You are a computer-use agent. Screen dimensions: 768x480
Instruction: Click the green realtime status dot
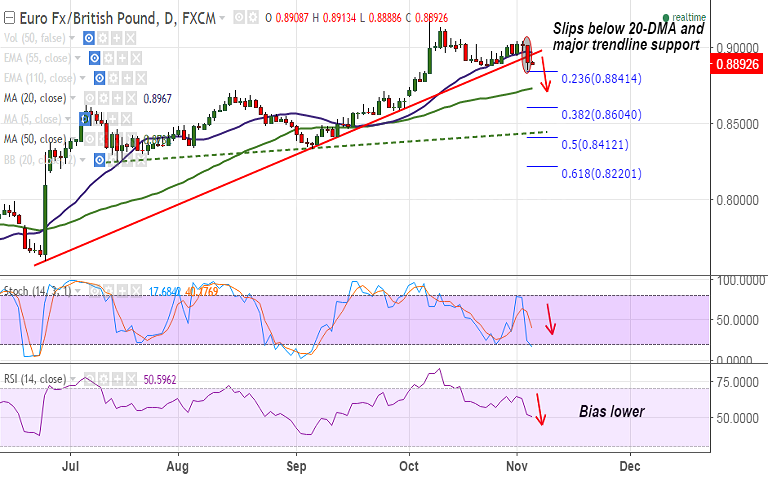point(666,18)
